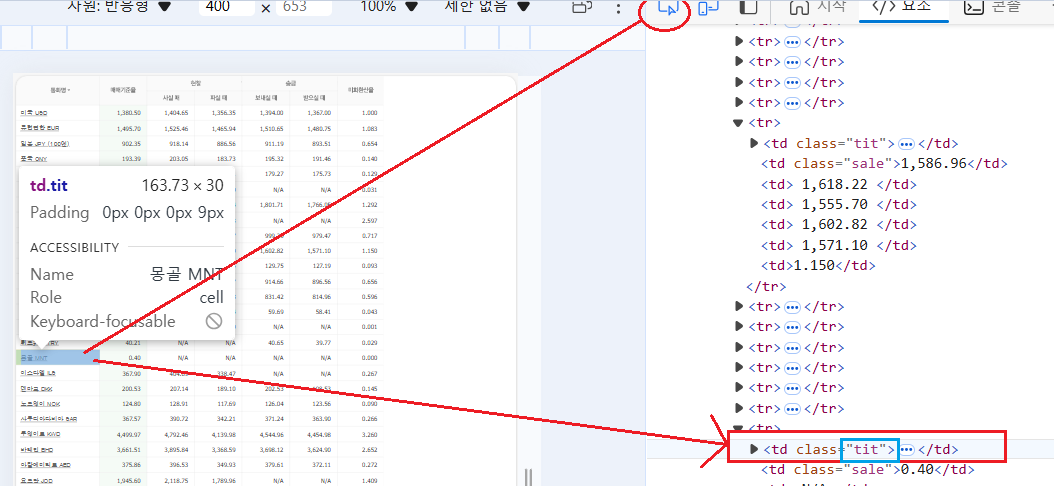The height and width of the screenshot is (486, 1054).
Task: Collapse the tr node containing 1,586.96
Action: pyautogui.click(x=739, y=123)
